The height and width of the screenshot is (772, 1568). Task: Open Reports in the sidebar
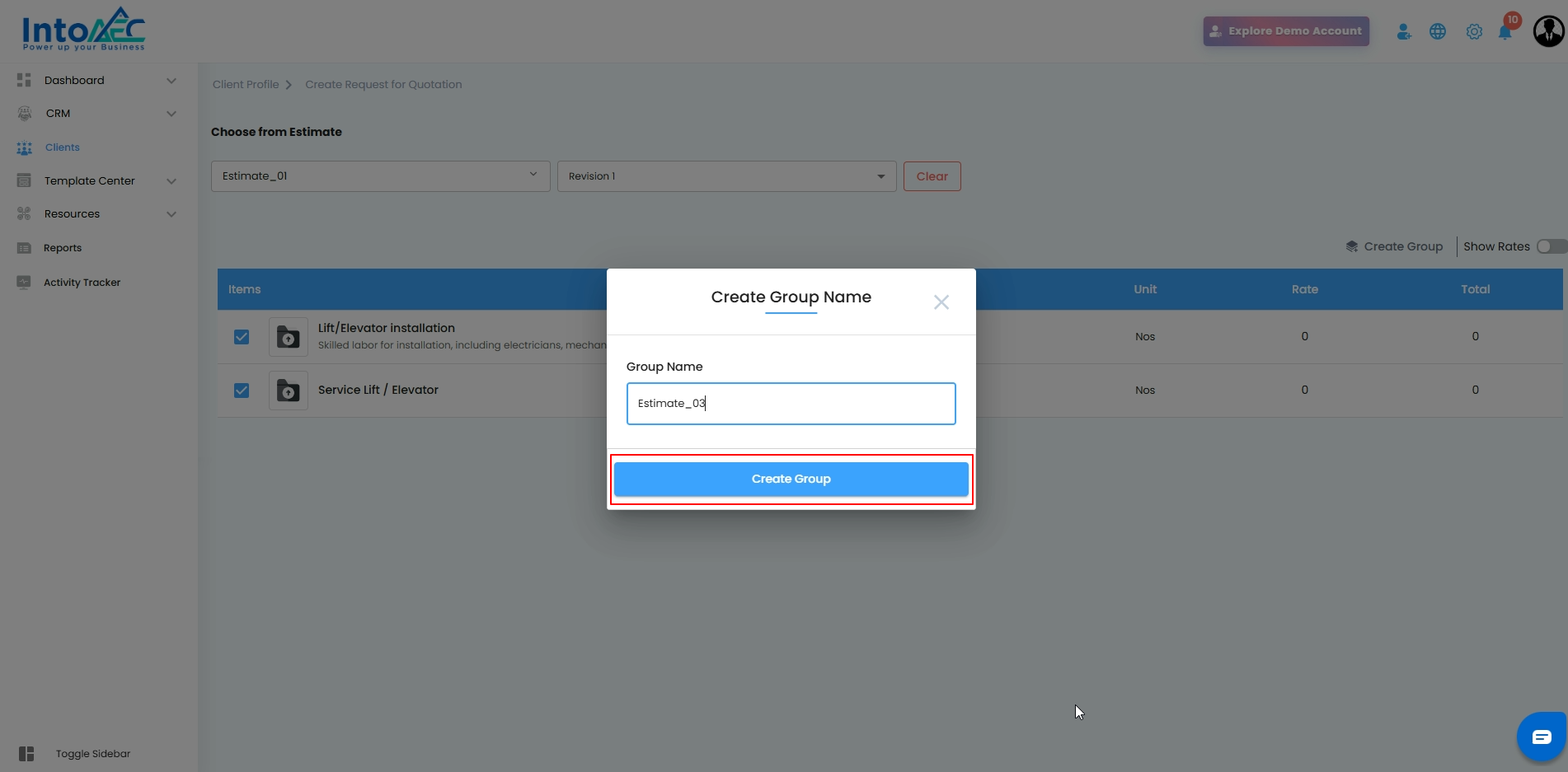[x=63, y=248]
